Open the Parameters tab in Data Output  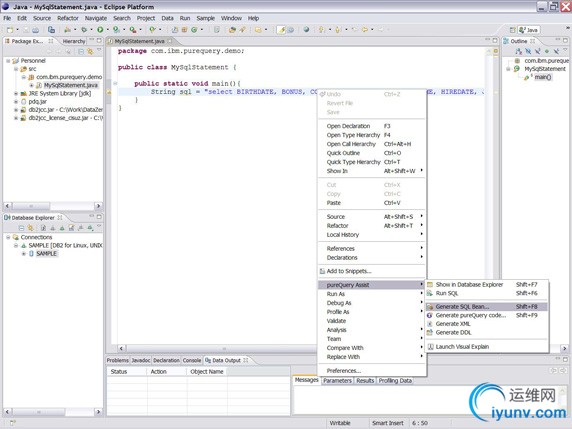(337, 380)
